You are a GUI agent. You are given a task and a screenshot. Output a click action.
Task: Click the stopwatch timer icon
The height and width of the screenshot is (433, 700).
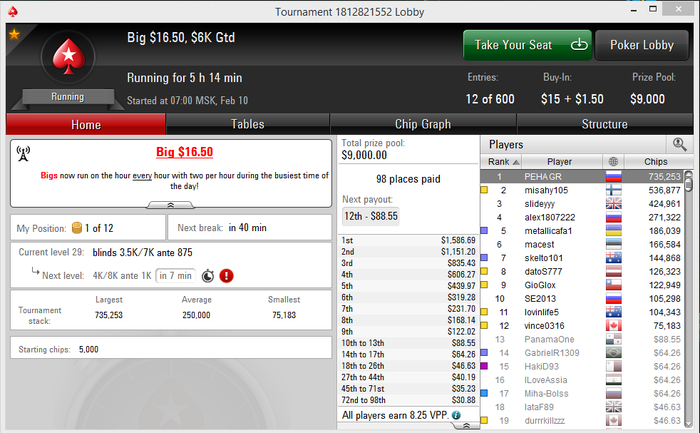[208, 276]
